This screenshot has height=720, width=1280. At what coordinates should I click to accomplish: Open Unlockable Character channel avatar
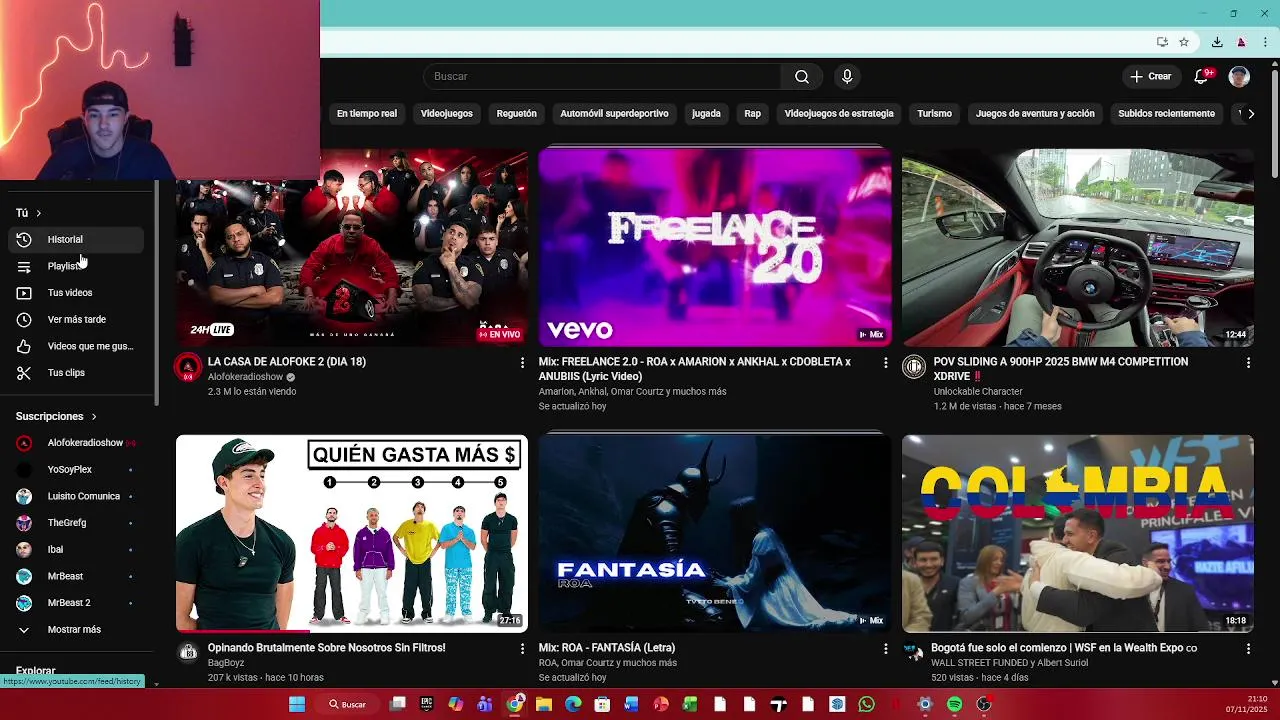(x=914, y=368)
